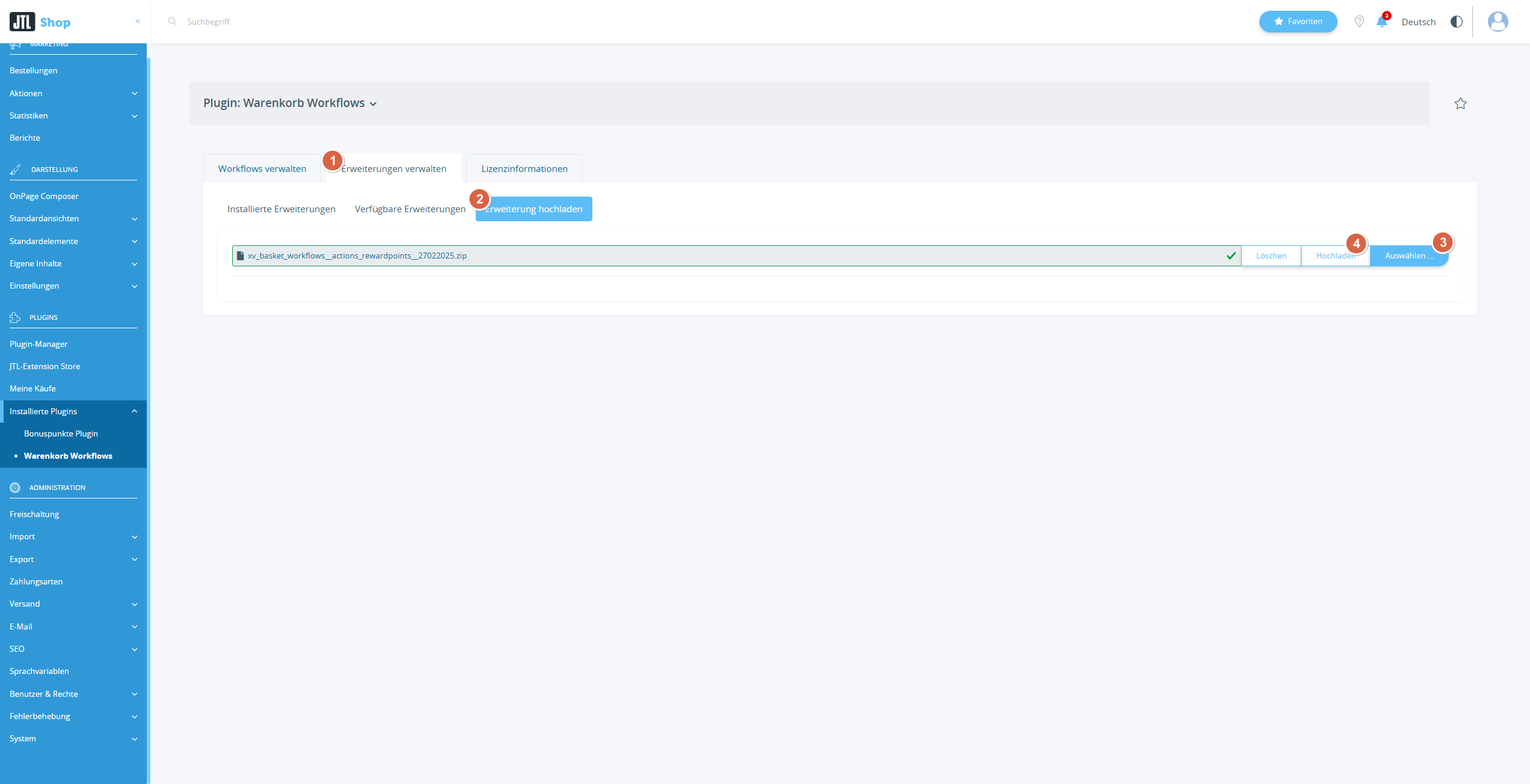Open Bonuspunkte Plugin
Image resolution: width=1530 pixels, height=784 pixels.
(73, 433)
